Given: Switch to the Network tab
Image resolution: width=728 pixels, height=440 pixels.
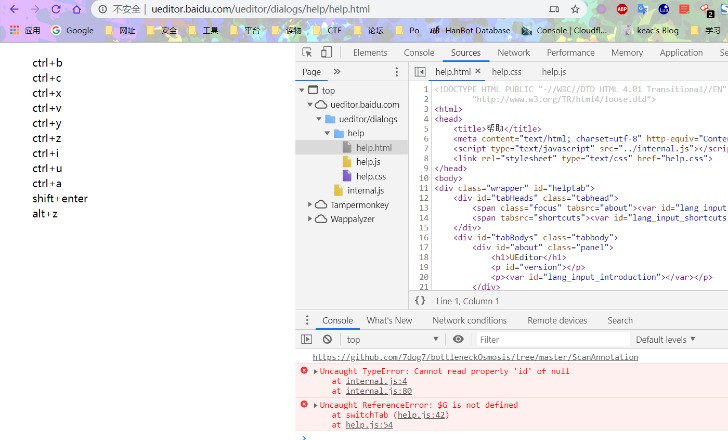Looking at the screenshot, I should click(514, 52).
